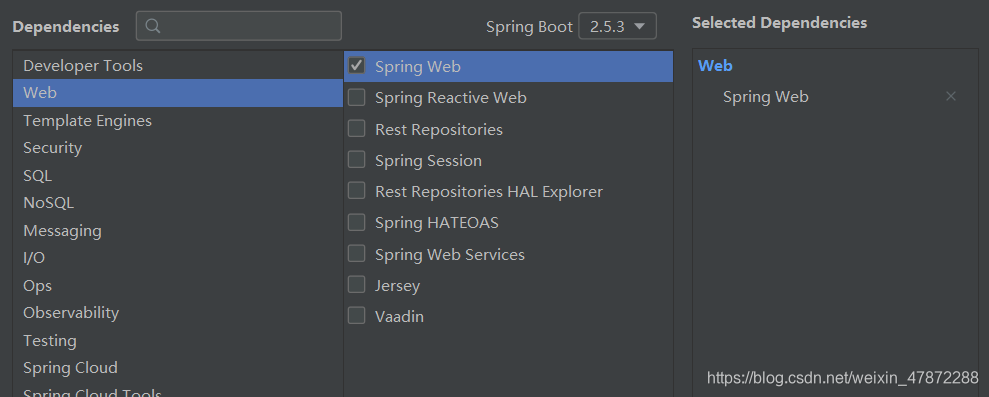Check the Spring Session checkbox
This screenshot has height=397, width=989.
tap(356, 160)
